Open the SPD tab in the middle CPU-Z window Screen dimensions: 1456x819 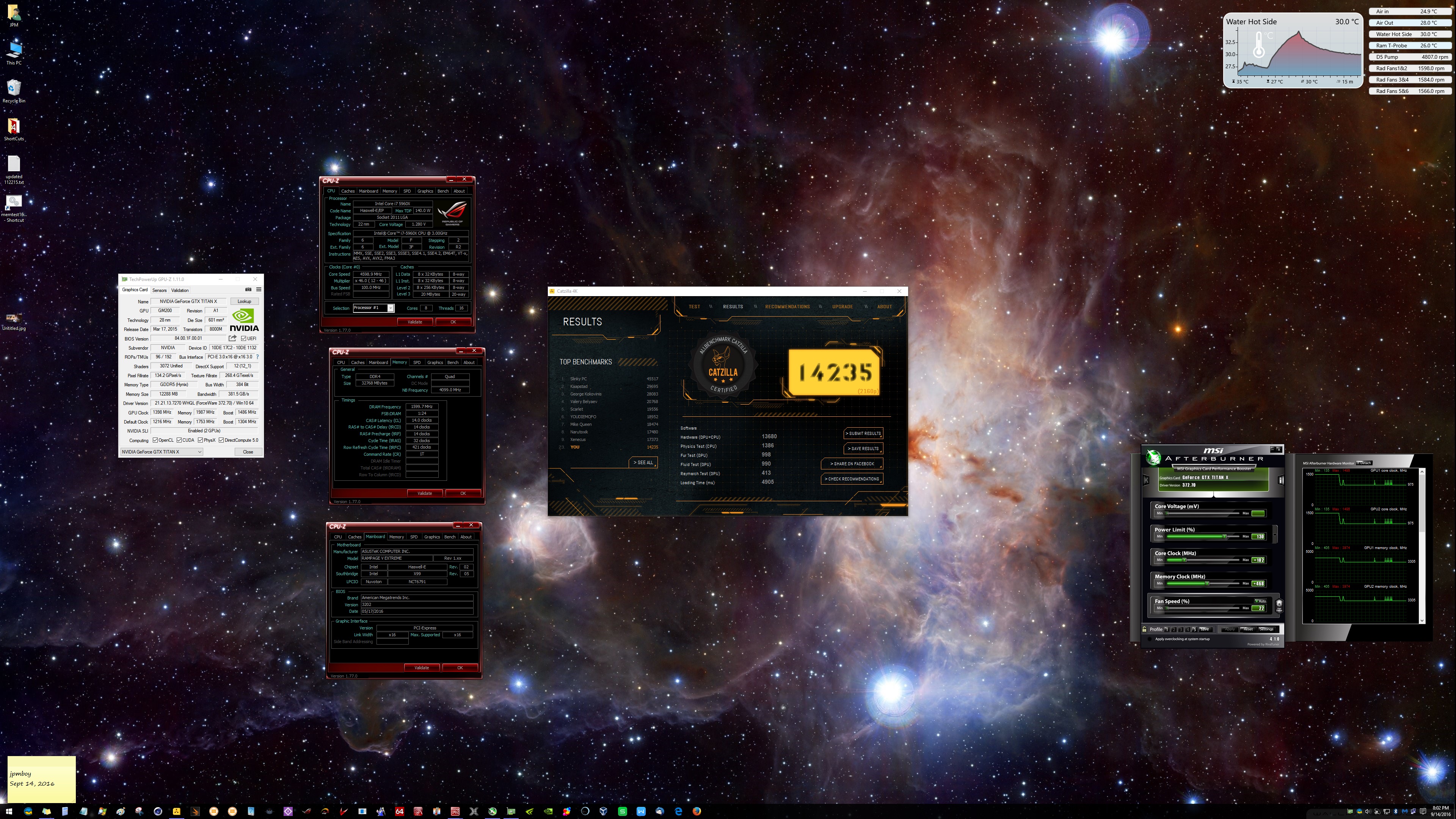(417, 362)
